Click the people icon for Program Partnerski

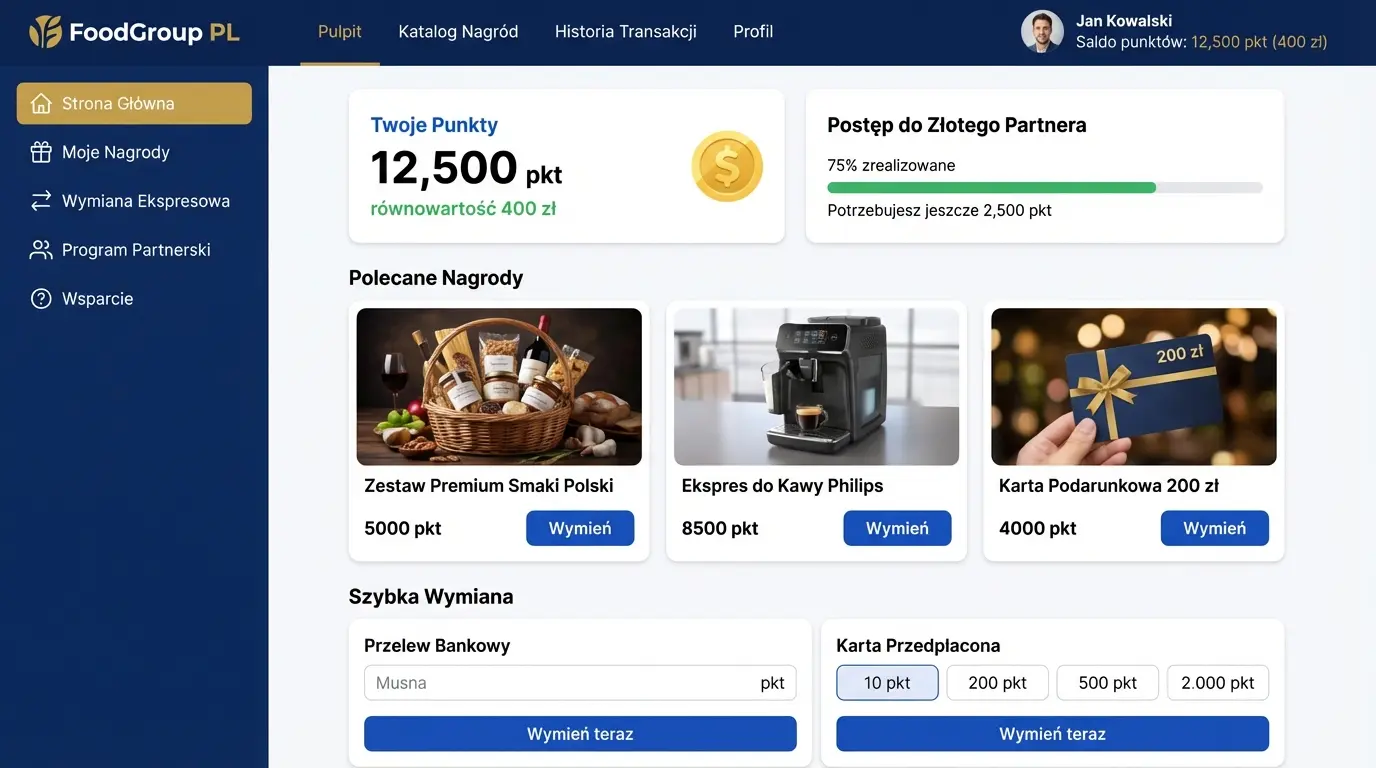(x=41, y=250)
